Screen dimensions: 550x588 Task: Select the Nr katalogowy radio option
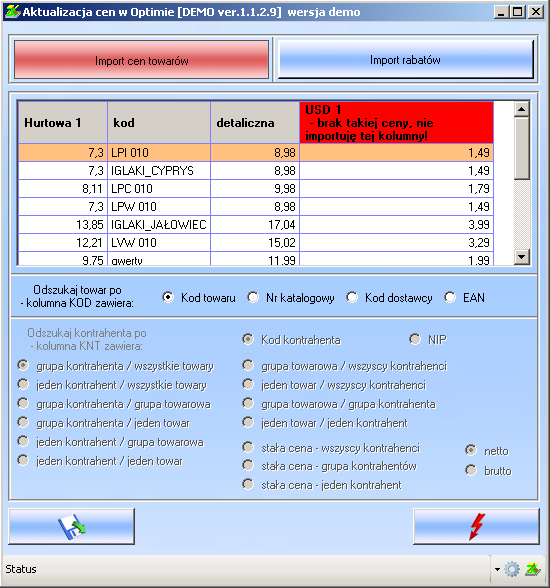[x=253, y=297]
